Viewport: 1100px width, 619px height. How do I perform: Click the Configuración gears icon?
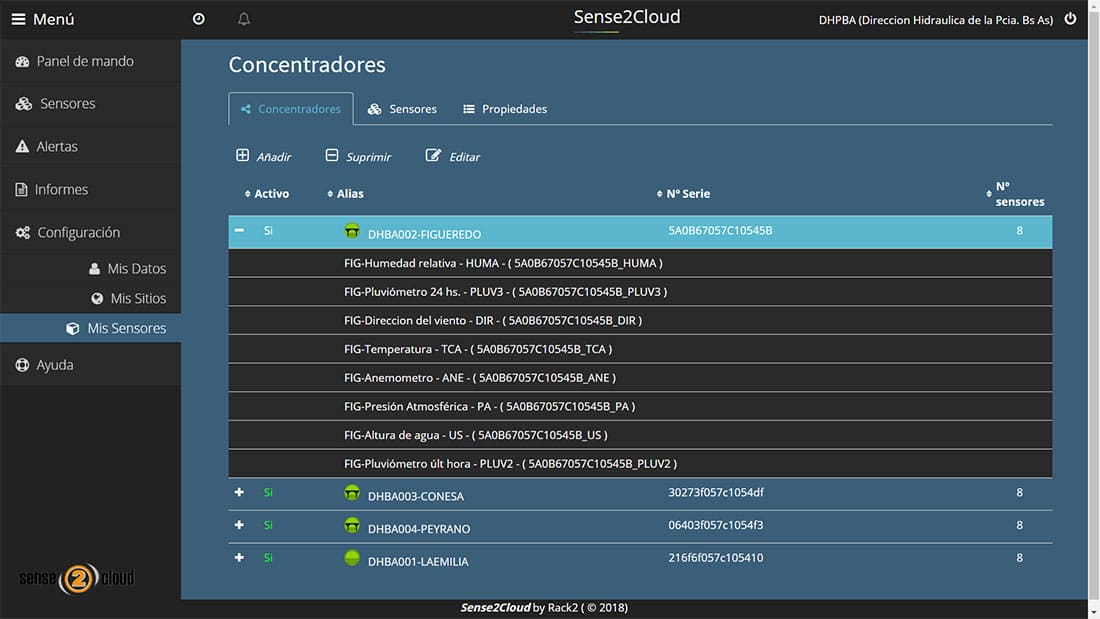tap(23, 232)
